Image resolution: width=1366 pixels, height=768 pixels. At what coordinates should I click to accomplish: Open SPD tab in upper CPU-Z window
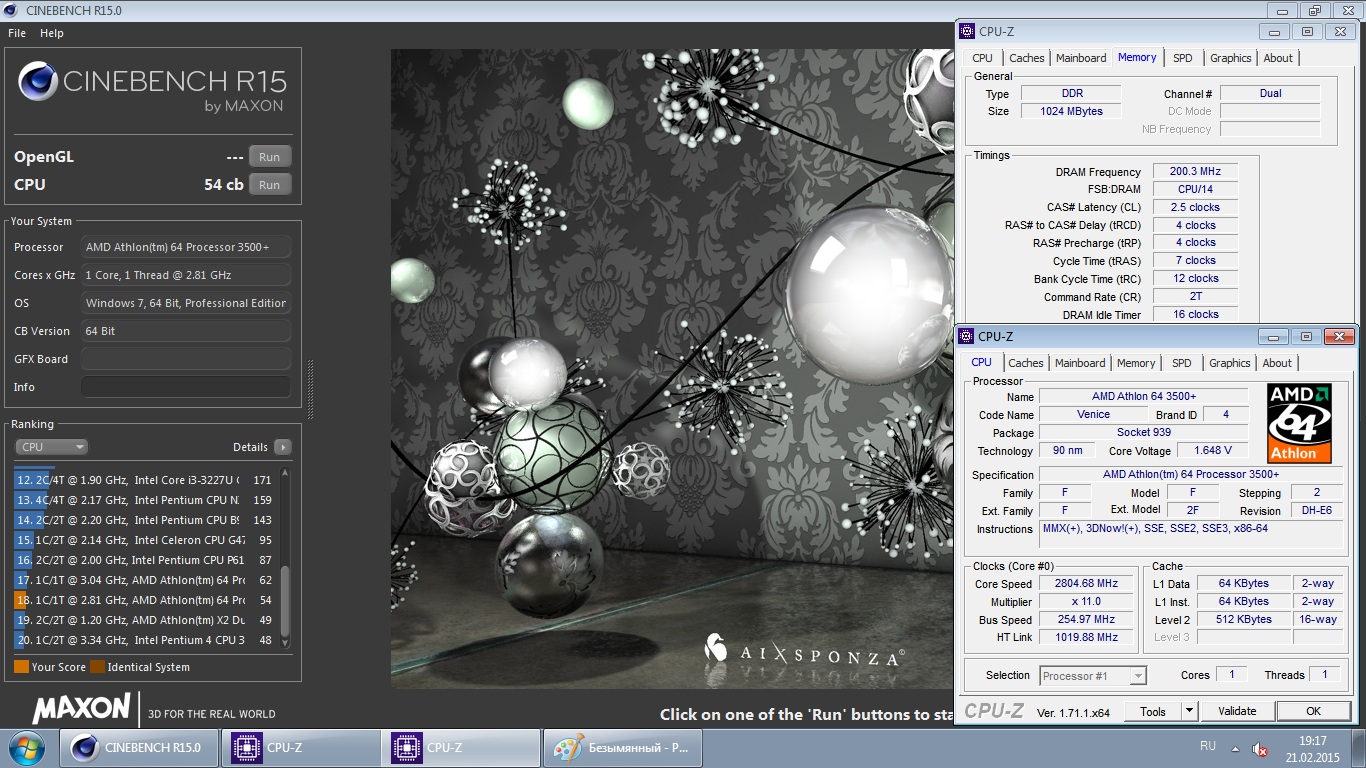(1182, 58)
